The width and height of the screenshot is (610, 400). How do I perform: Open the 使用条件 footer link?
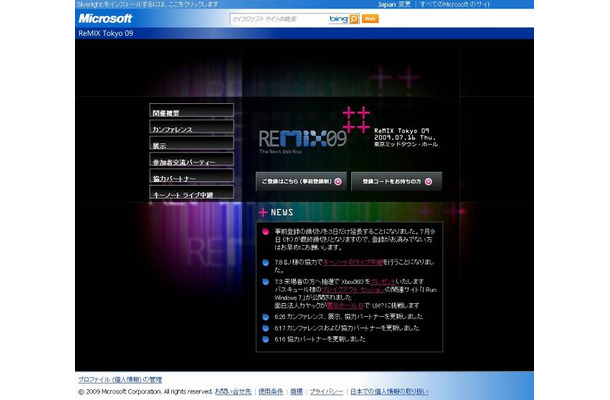pyautogui.click(x=271, y=391)
